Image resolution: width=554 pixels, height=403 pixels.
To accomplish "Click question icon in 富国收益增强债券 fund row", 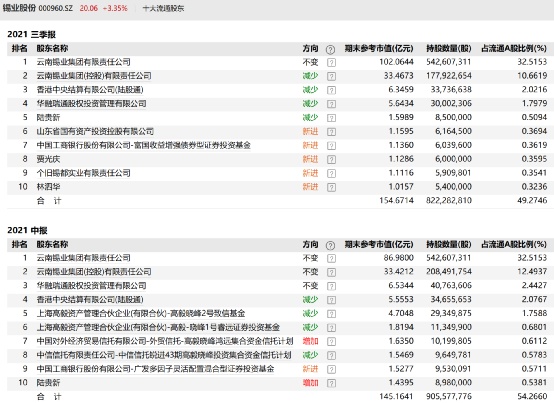I will (331, 146).
